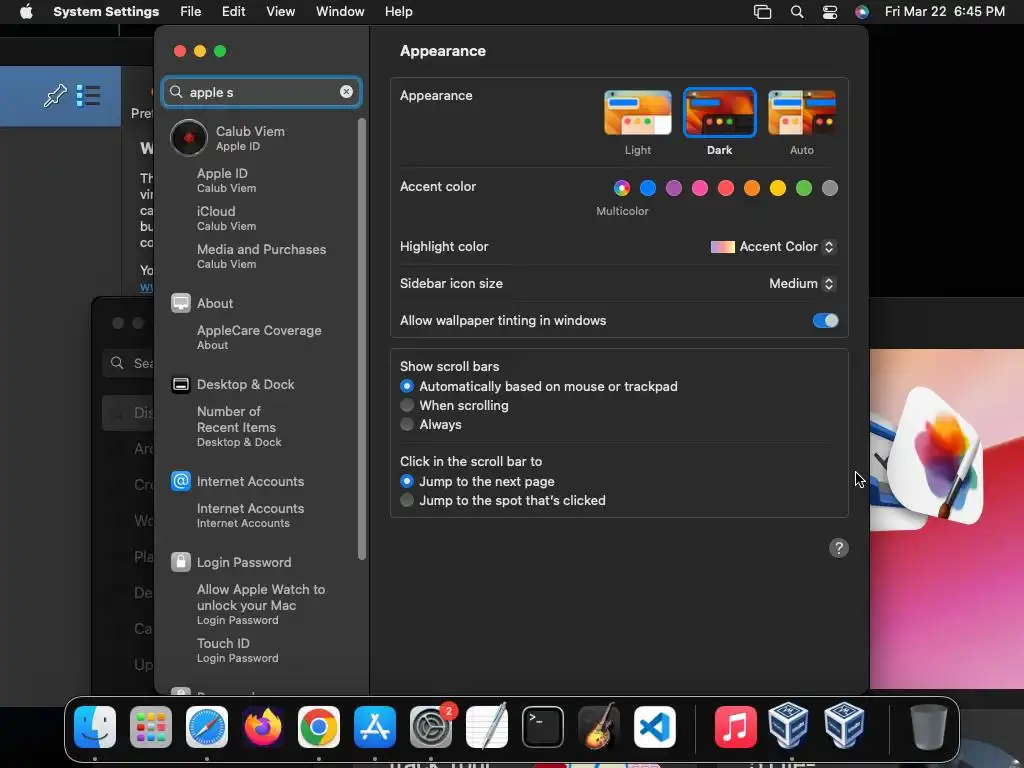
Task: Click System Settings icon in Dock
Action: click(x=431, y=727)
